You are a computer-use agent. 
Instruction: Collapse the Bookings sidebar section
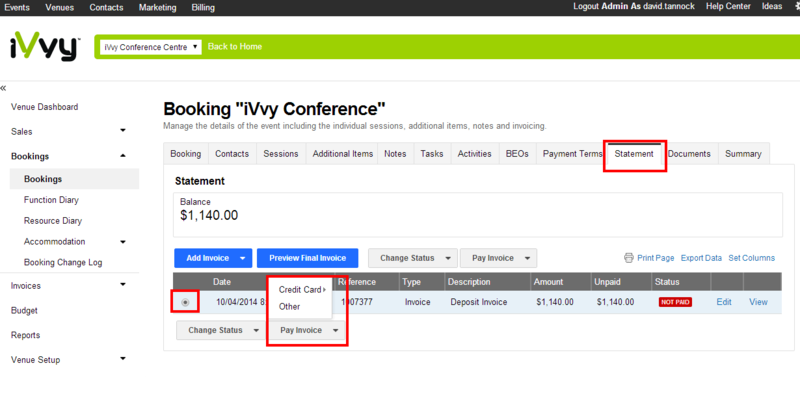[x=122, y=156]
